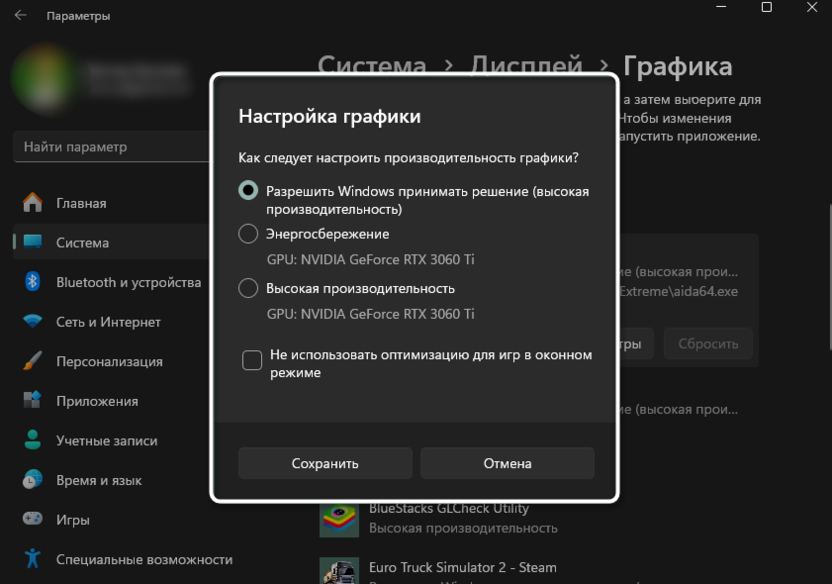This screenshot has height=584, width=832.
Task: Click the Найти параметр search field
Action: pos(111,147)
